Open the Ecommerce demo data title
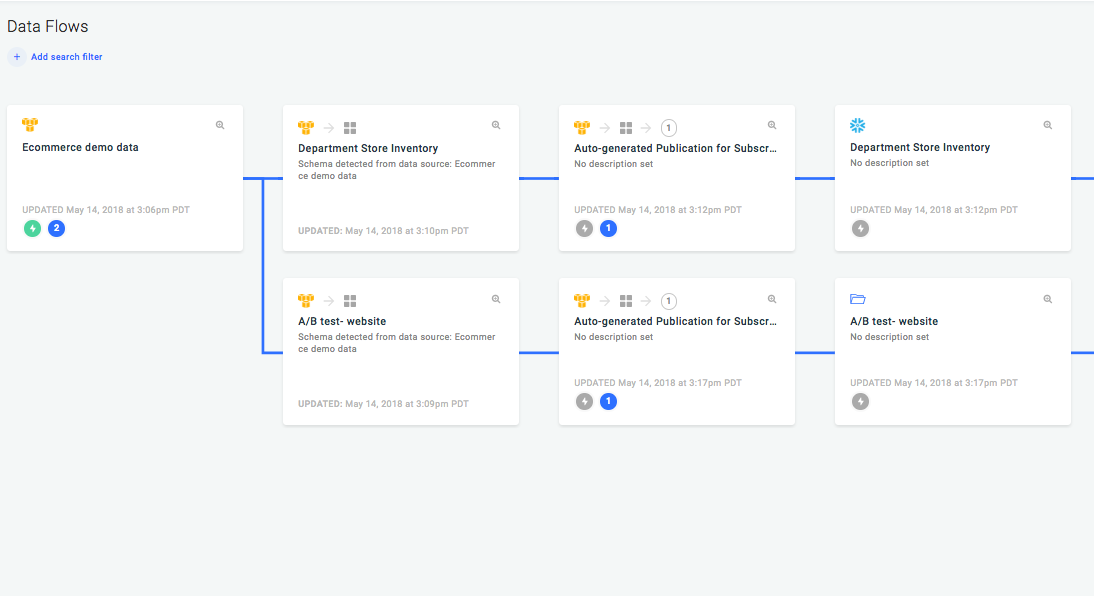 80,147
